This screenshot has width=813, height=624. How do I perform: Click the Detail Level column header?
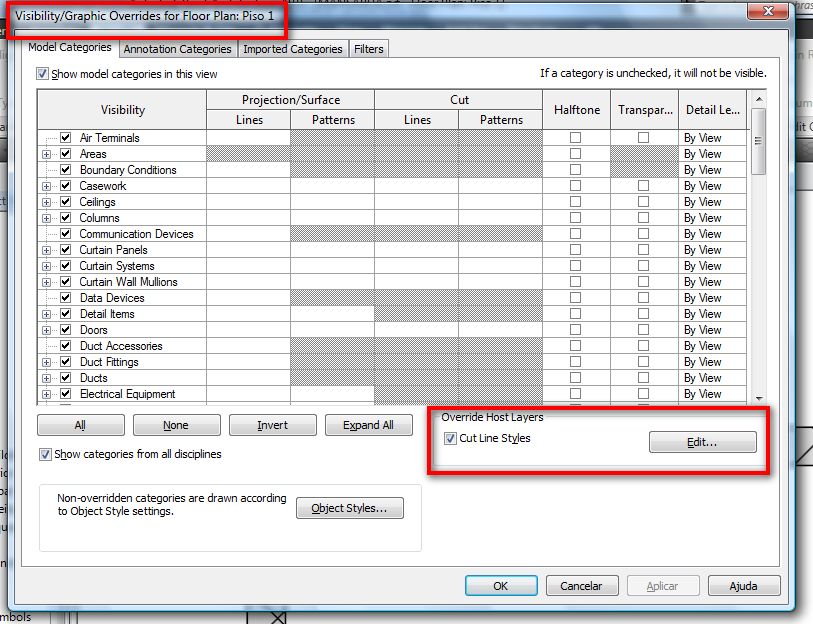point(713,109)
